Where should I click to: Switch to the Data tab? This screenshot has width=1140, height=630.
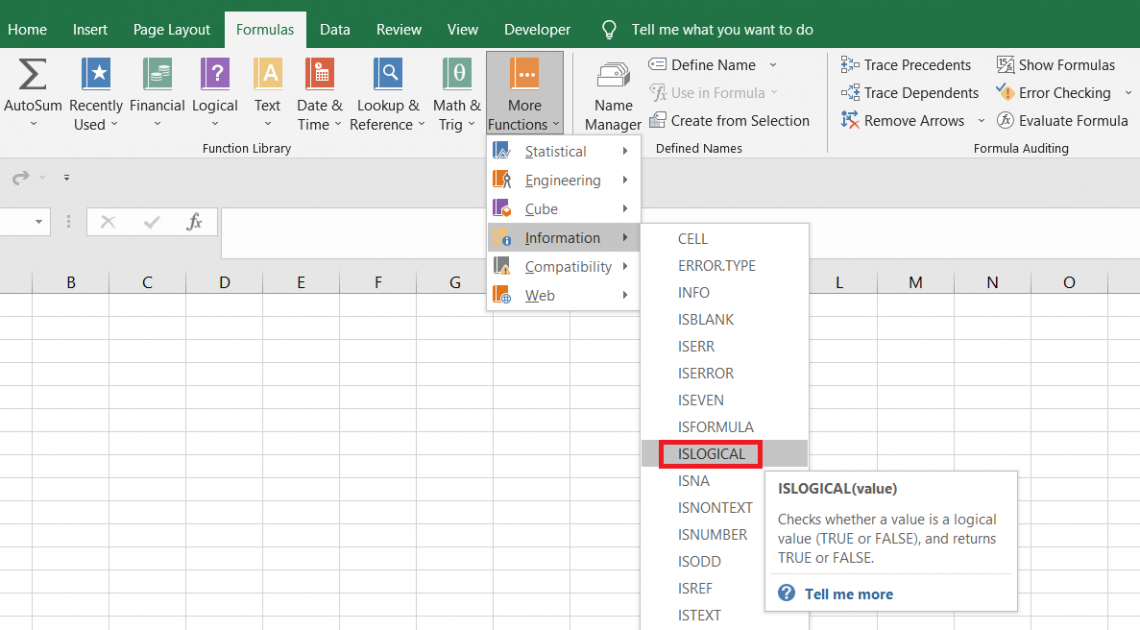(335, 30)
